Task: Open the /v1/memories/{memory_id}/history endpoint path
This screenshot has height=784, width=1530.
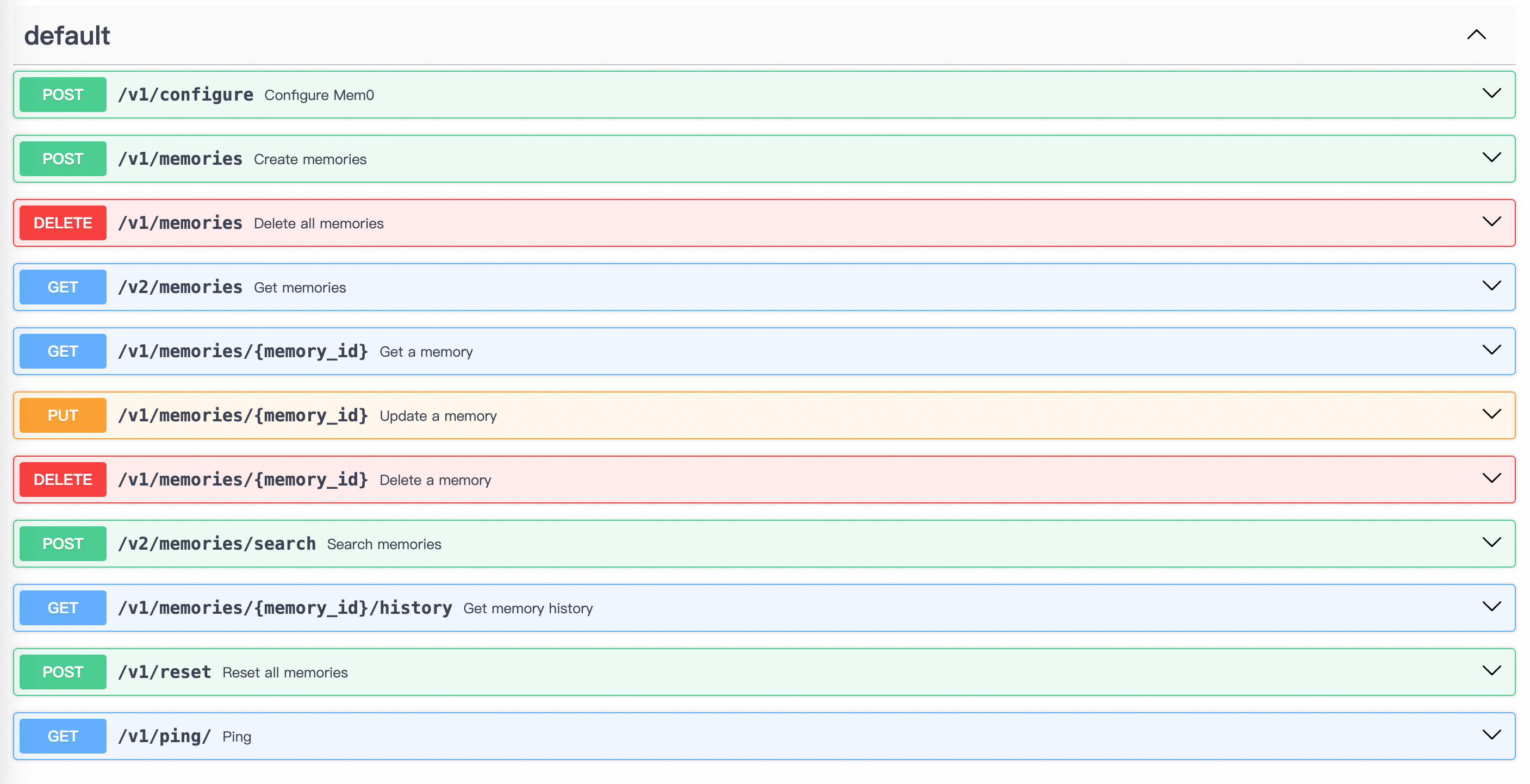Action: coord(284,608)
